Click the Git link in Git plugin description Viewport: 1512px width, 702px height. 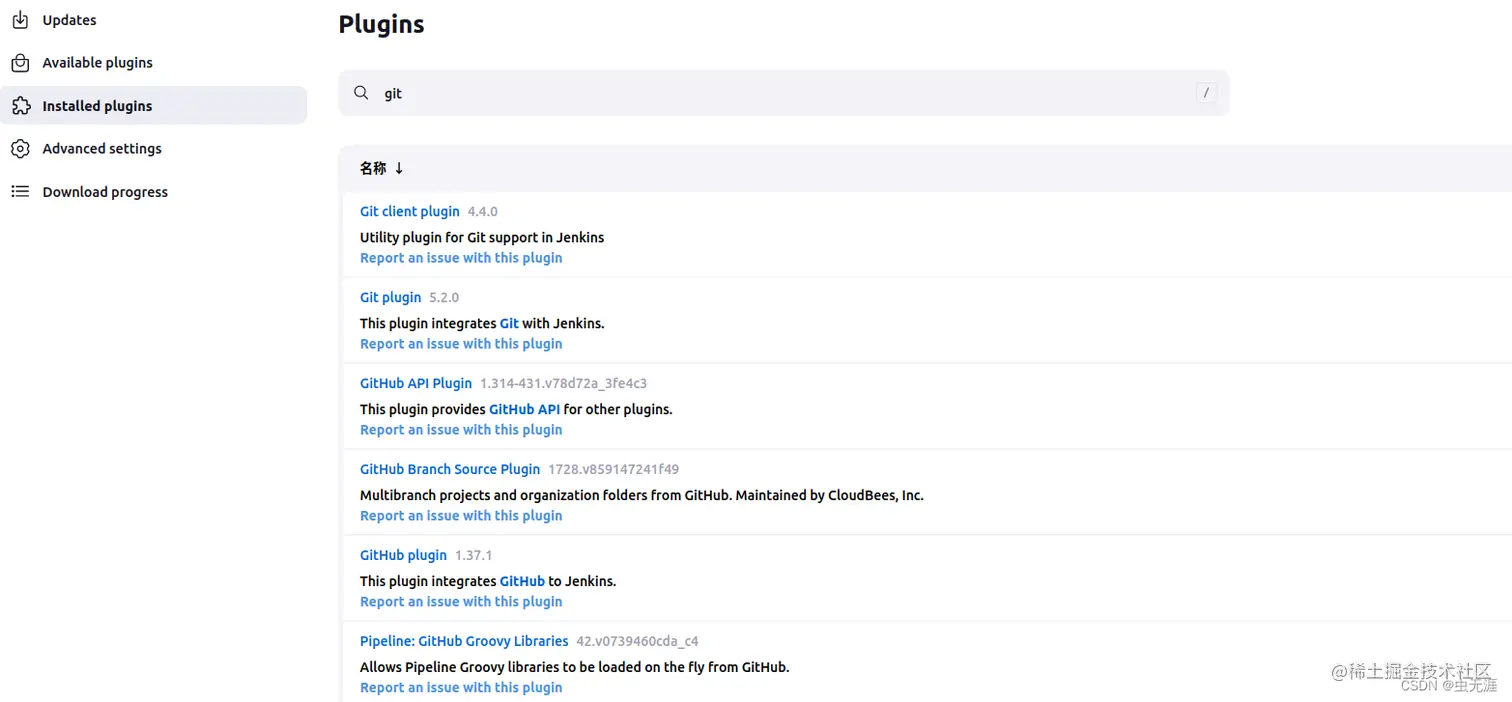[x=509, y=323]
